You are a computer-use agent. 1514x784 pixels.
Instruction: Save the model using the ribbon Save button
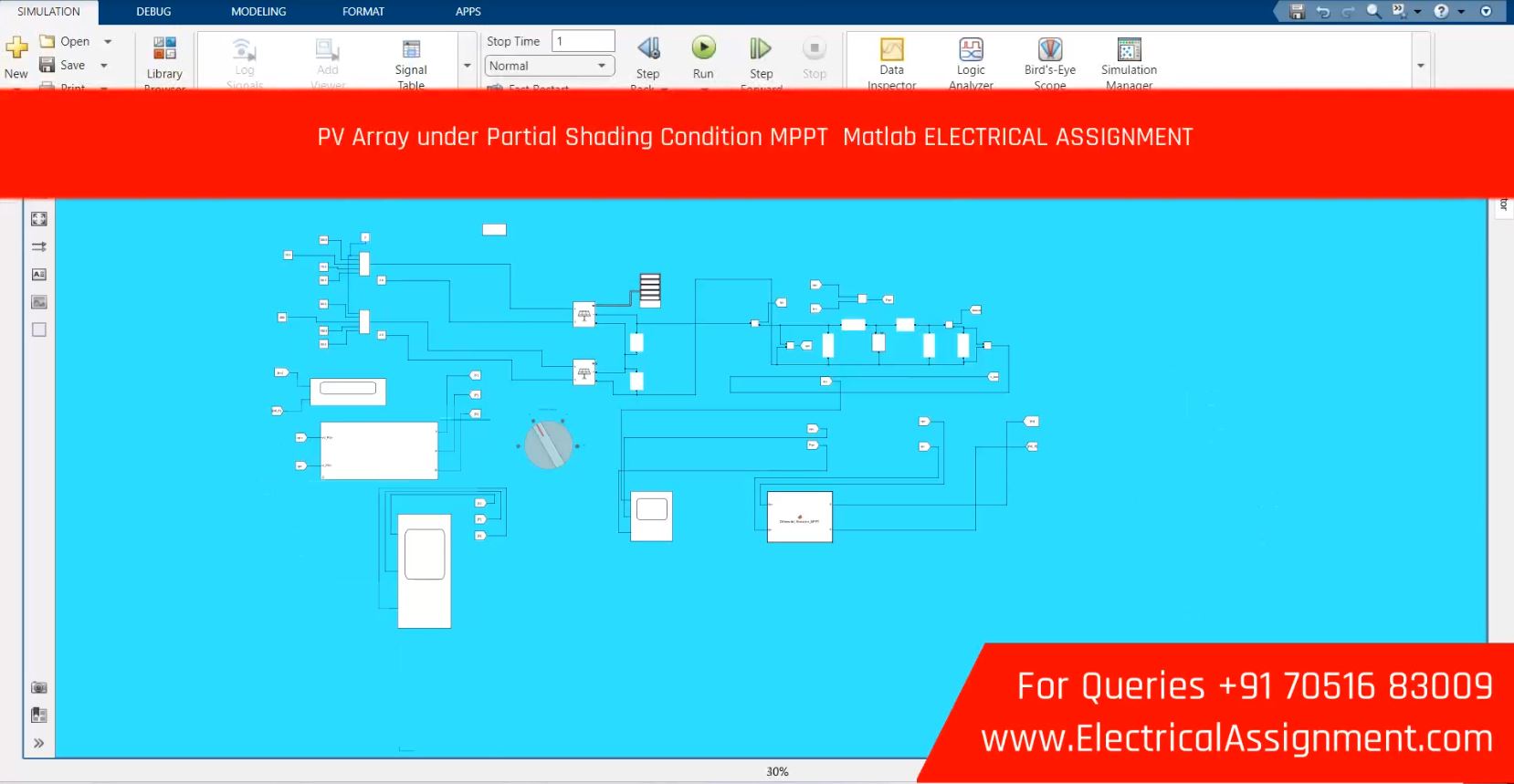(x=62, y=65)
